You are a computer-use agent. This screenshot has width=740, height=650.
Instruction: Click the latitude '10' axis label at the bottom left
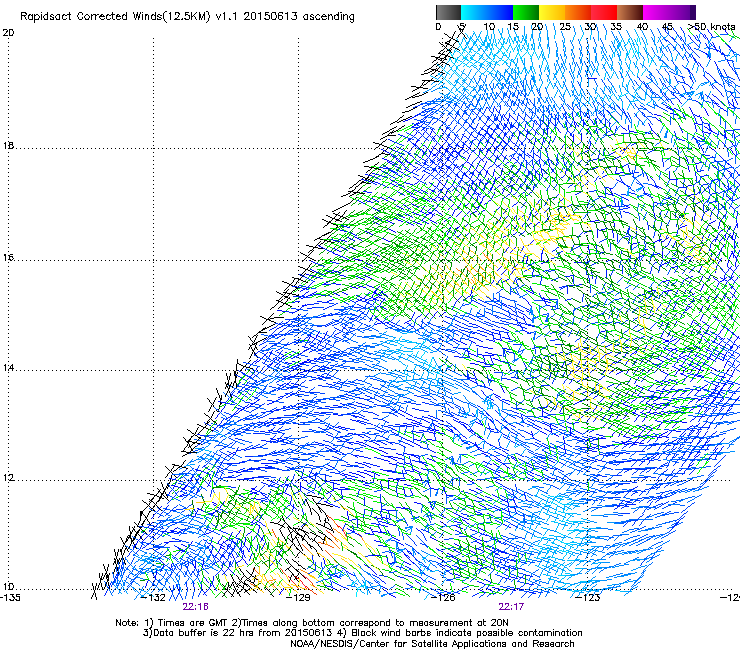coord(8,587)
